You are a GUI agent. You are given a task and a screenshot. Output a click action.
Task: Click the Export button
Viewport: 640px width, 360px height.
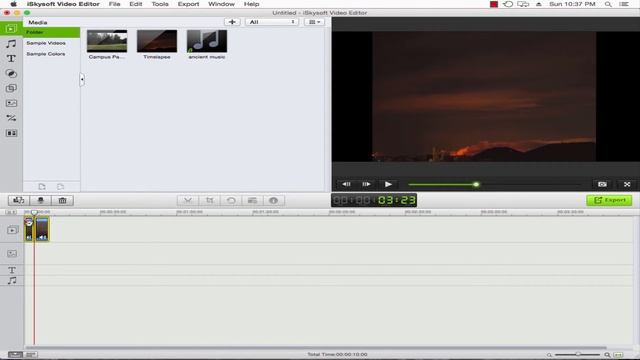[609, 200]
